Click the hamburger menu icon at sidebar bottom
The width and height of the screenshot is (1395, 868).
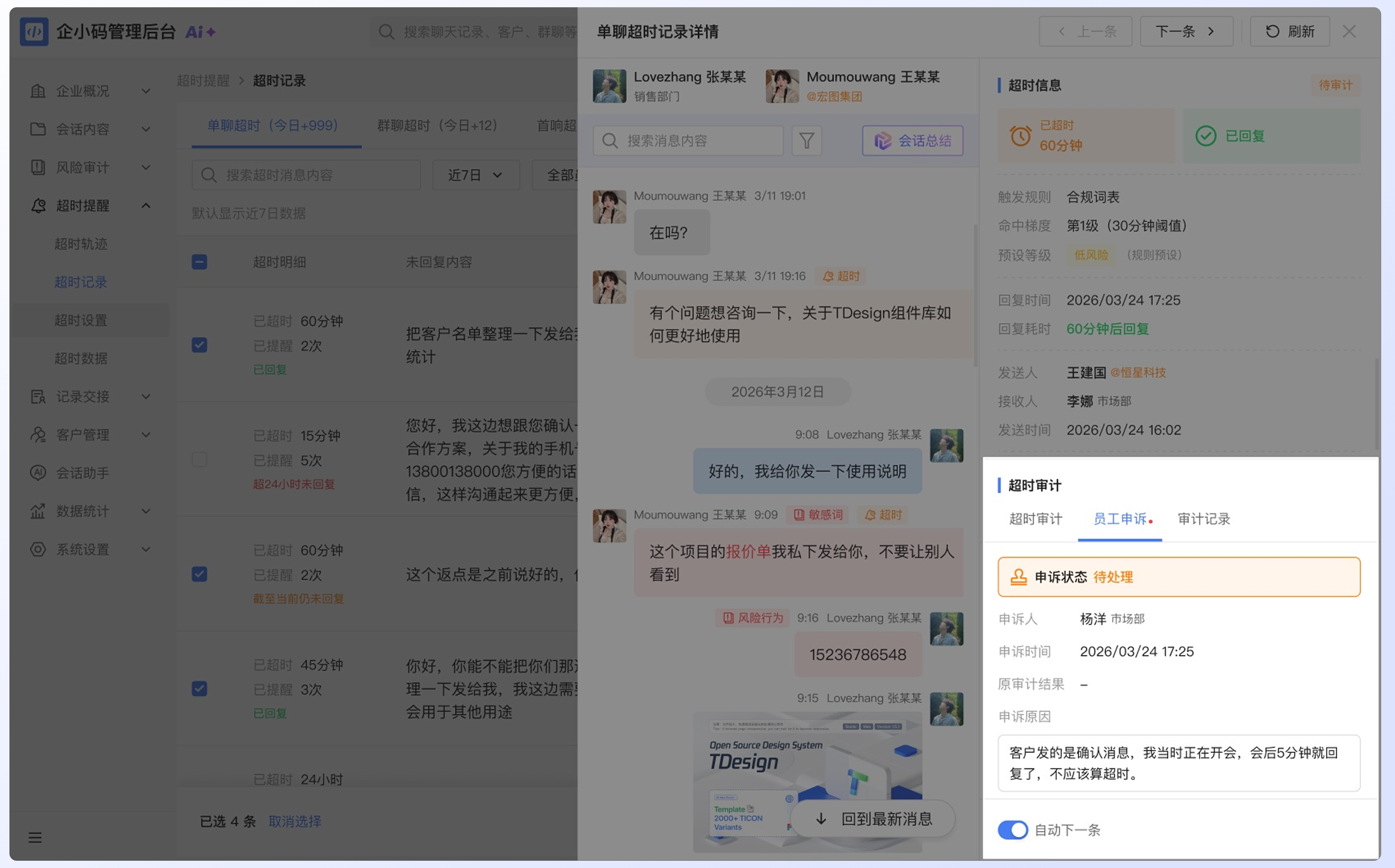tap(35, 837)
